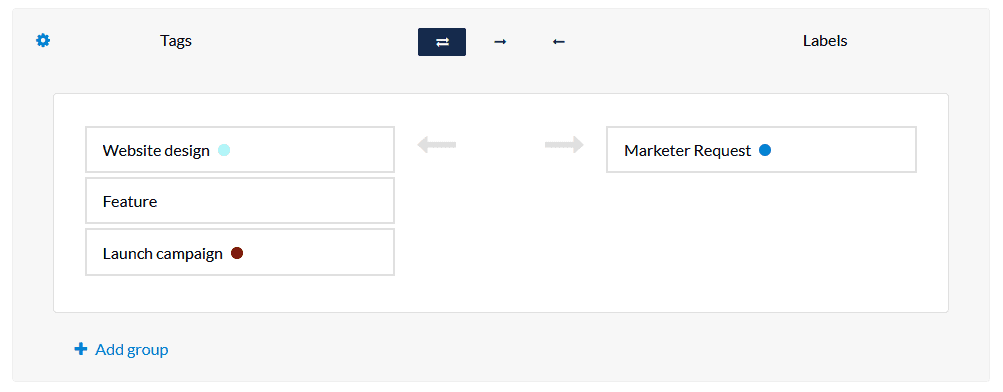
Task: Switch to Tags-to-Labels right arrow direction
Action: (x=500, y=42)
